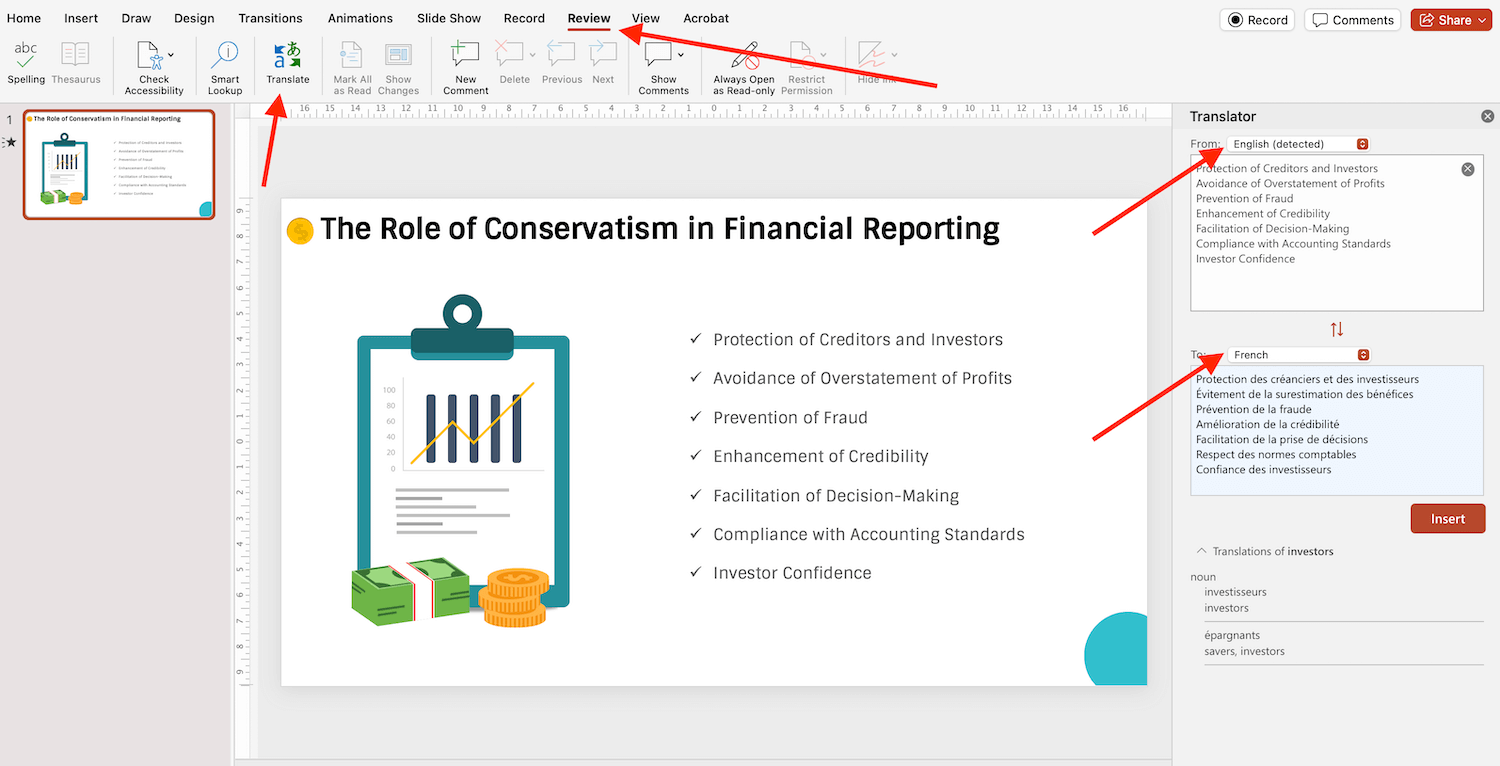The height and width of the screenshot is (766, 1500).
Task: Open the Delete comment dropdown arrow
Action: pos(532,55)
